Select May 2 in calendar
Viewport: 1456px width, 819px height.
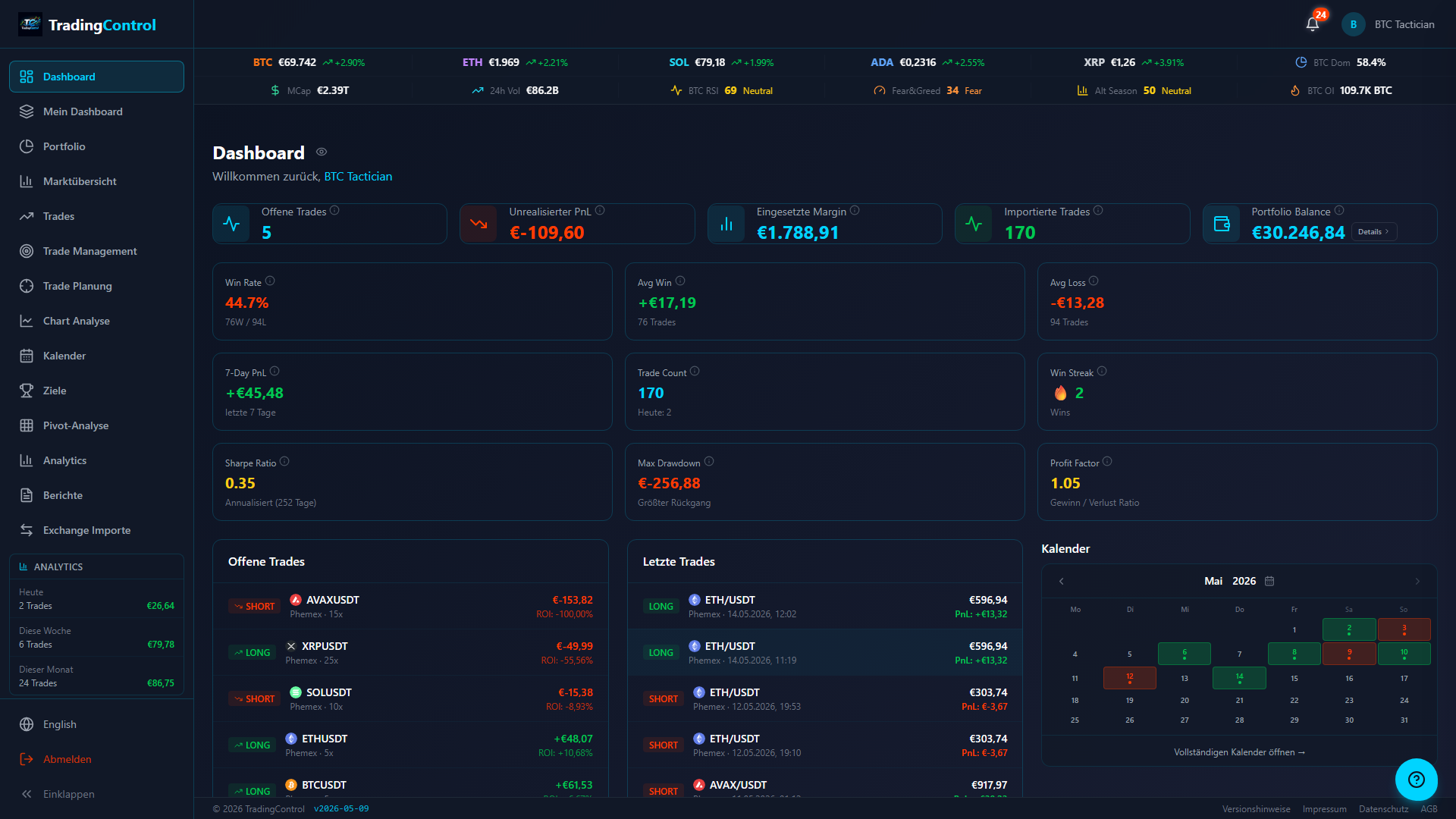(1349, 629)
